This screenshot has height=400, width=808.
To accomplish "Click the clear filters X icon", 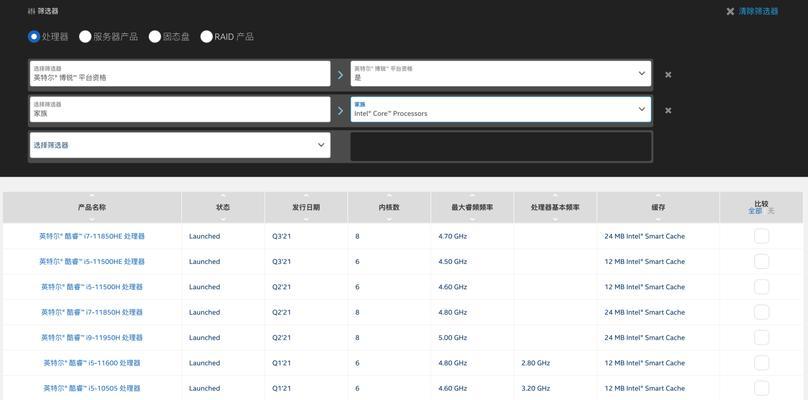I will 730,11.
